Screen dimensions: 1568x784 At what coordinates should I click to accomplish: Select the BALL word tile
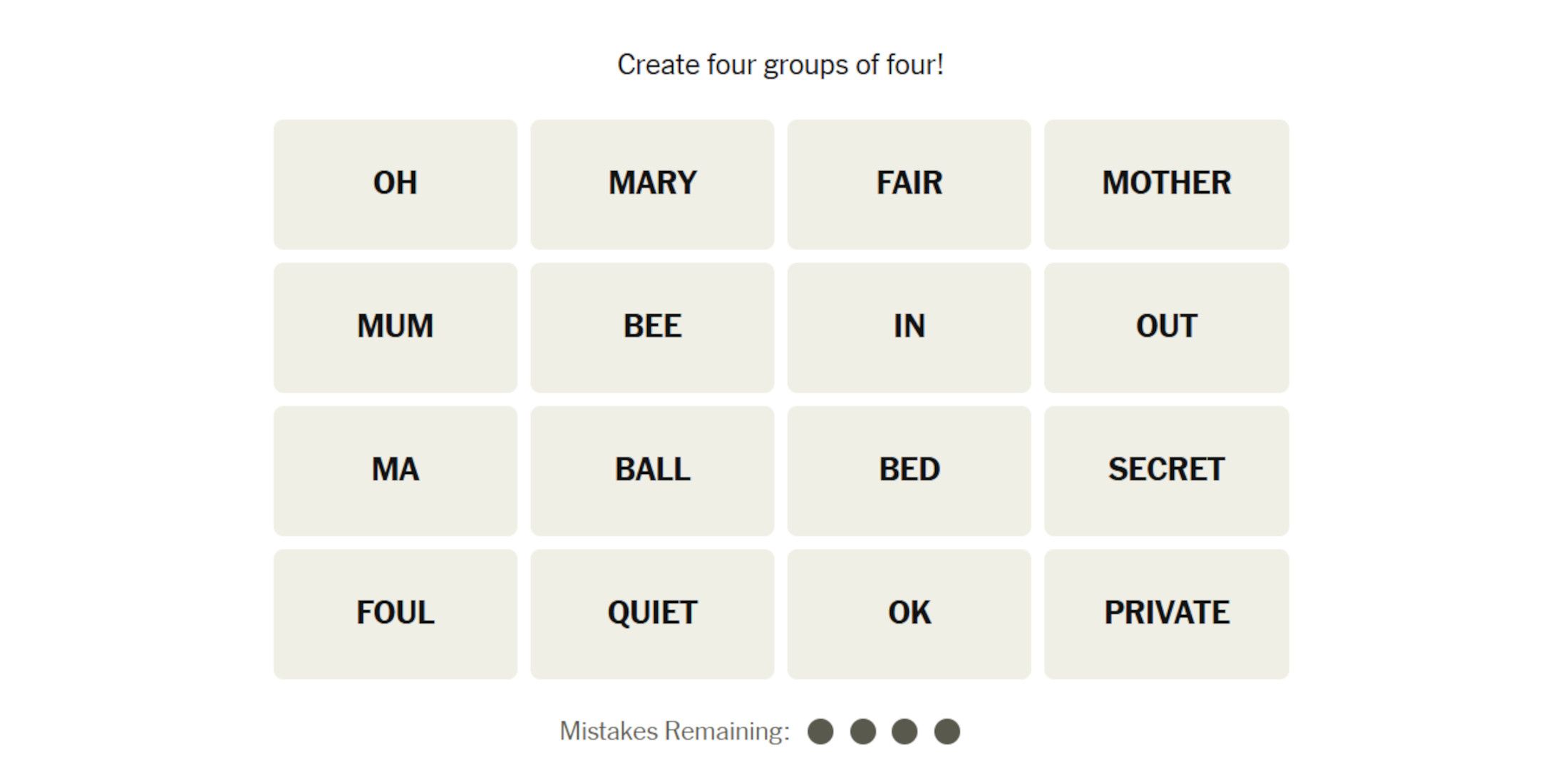click(x=652, y=470)
